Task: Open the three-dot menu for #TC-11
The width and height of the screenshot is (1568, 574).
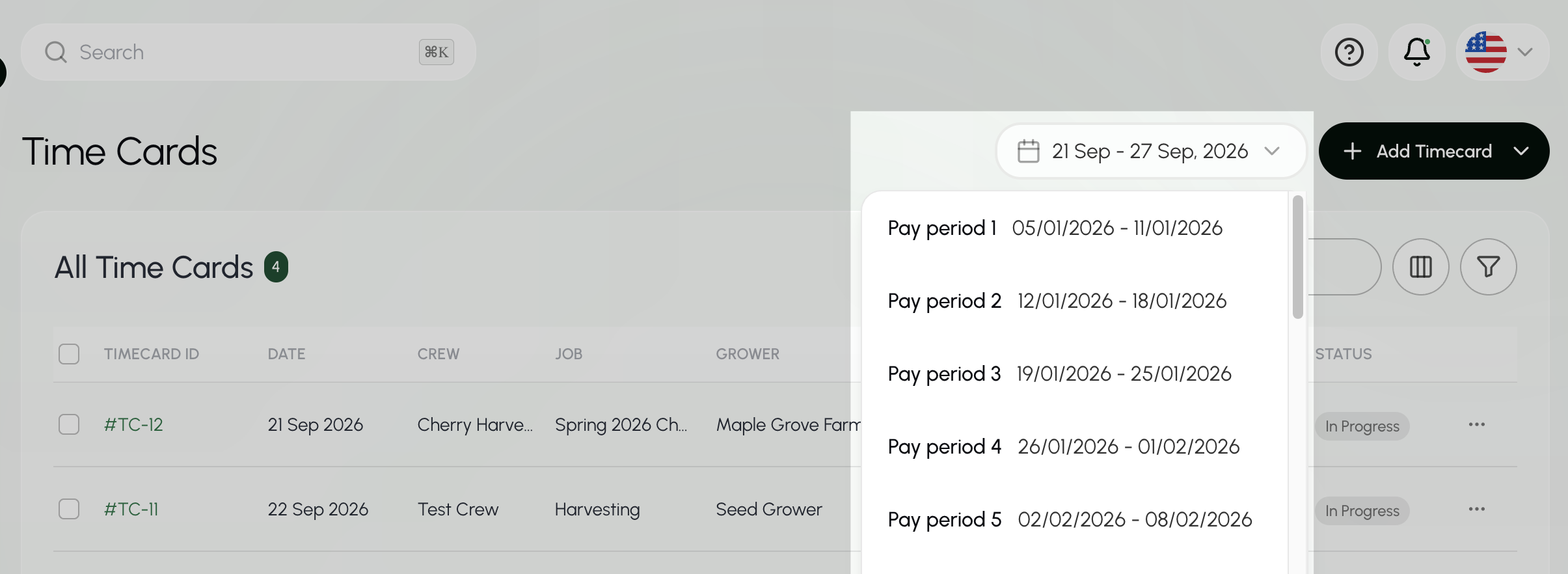Action: coord(1477,509)
